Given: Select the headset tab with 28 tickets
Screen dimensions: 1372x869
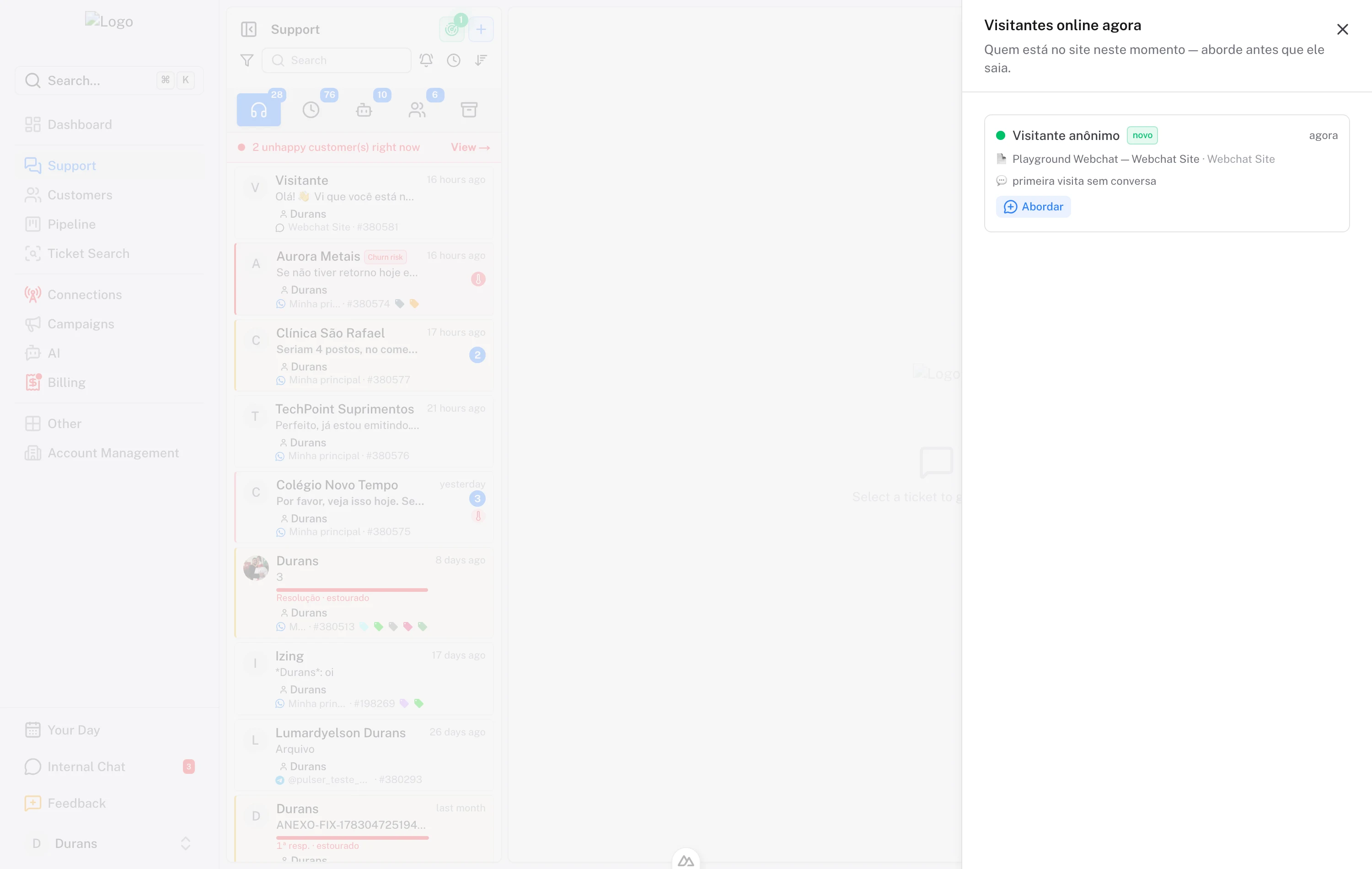Looking at the screenshot, I should click(259, 109).
